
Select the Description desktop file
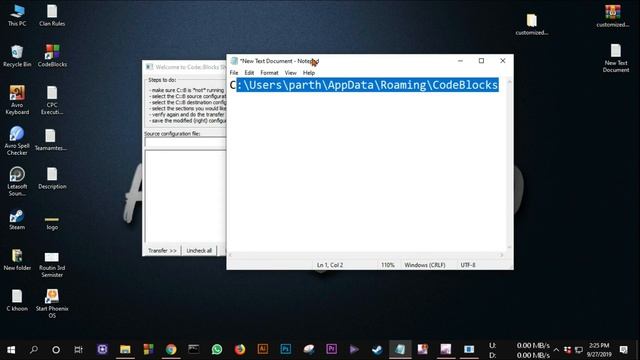(52, 178)
